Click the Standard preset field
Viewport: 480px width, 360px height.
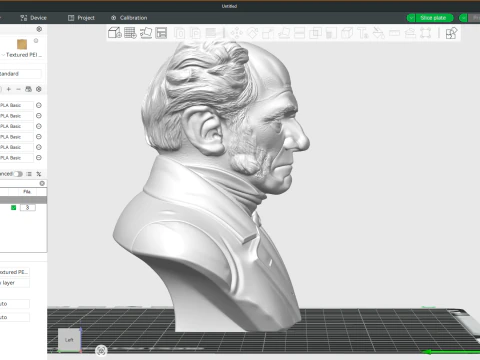pyautogui.click(x=21, y=74)
